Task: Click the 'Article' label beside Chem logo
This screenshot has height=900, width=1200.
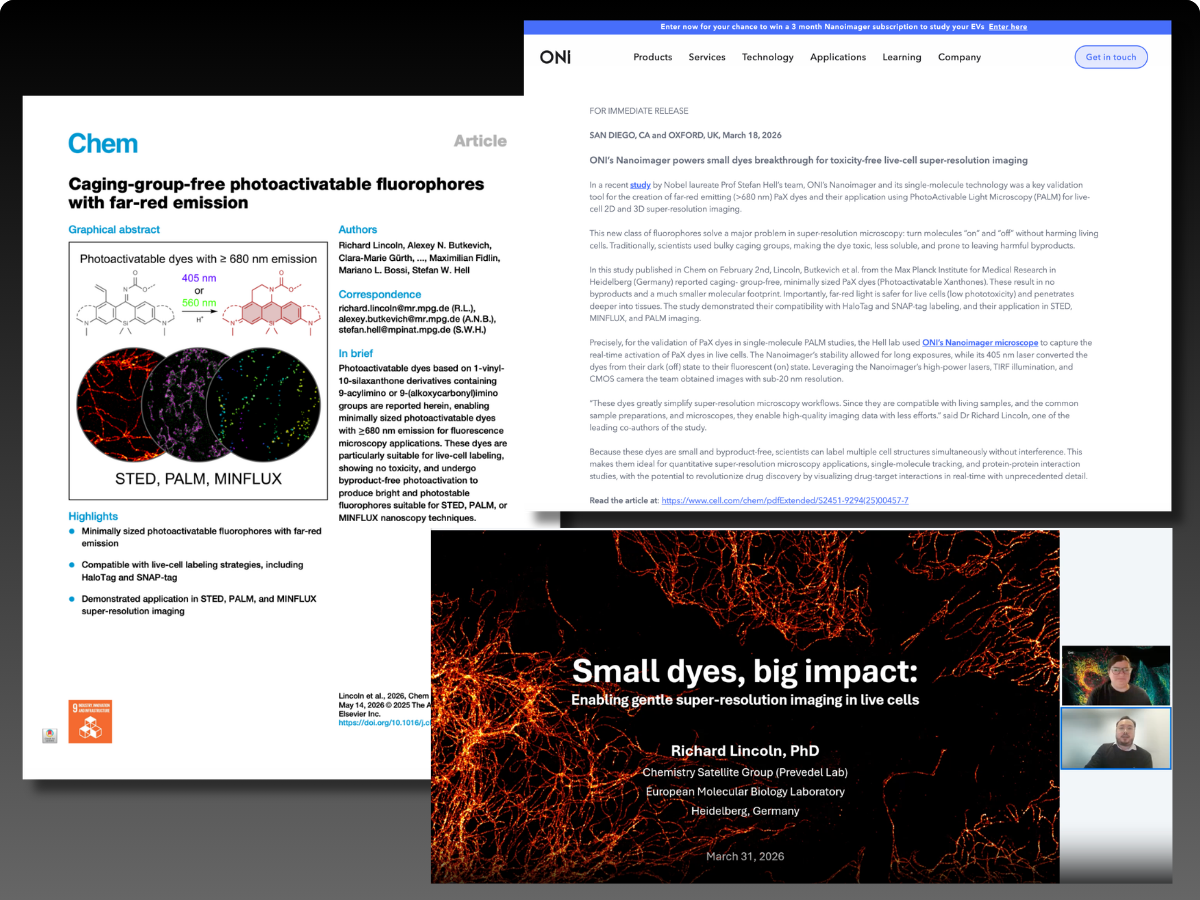Action: pyautogui.click(x=480, y=141)
